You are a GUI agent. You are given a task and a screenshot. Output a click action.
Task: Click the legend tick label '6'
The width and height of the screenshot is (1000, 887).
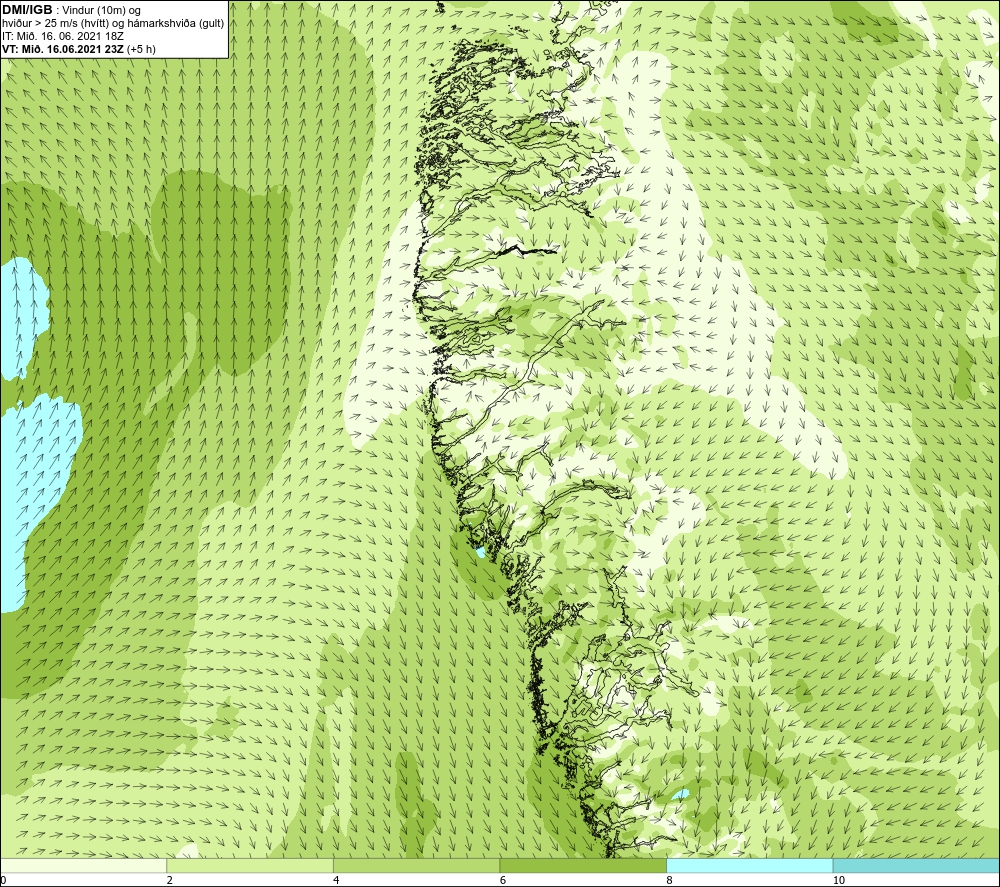503,880
